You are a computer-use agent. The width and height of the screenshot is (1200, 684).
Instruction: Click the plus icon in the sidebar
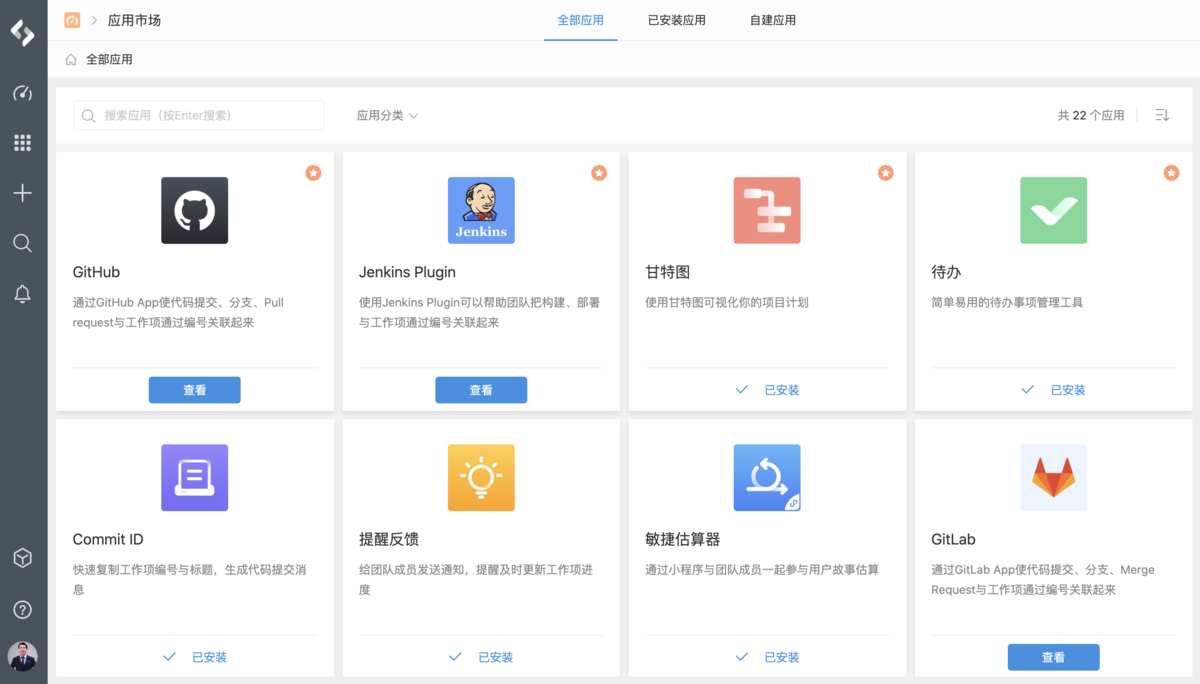point(22,192)
